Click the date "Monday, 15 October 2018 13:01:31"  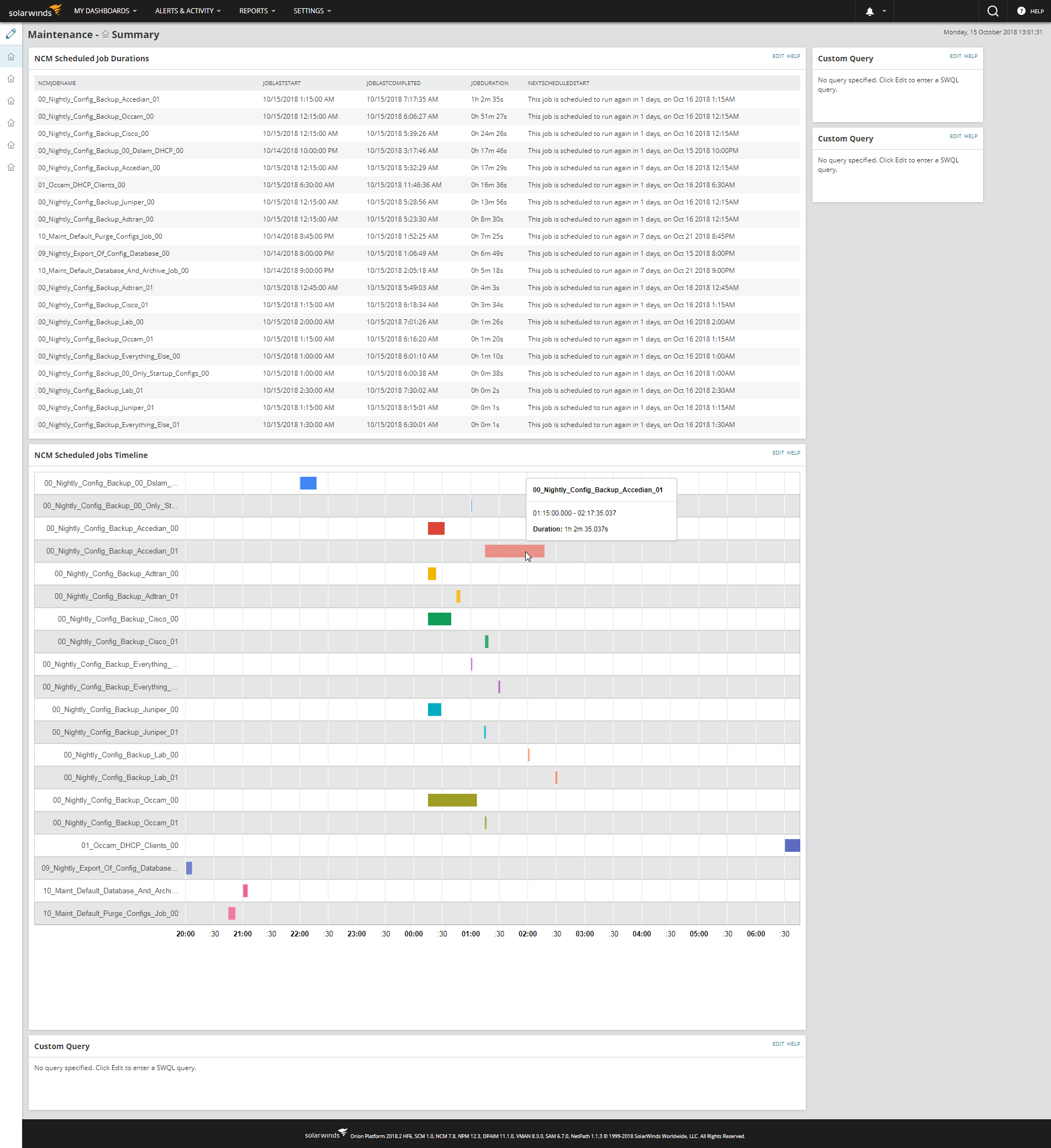993,32
